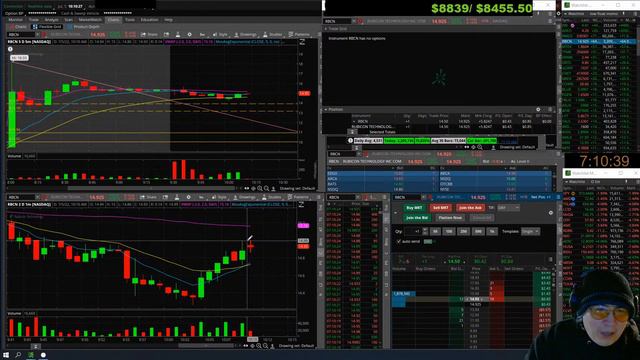The image size is (640, 360).
Task: Open Position section settings gear
Action: [538, 109]
